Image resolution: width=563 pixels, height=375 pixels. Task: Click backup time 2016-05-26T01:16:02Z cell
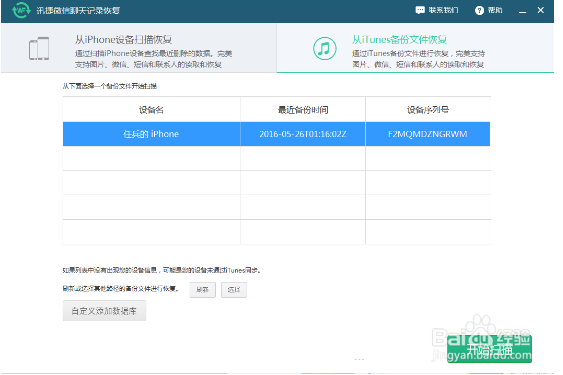[303, 134]
